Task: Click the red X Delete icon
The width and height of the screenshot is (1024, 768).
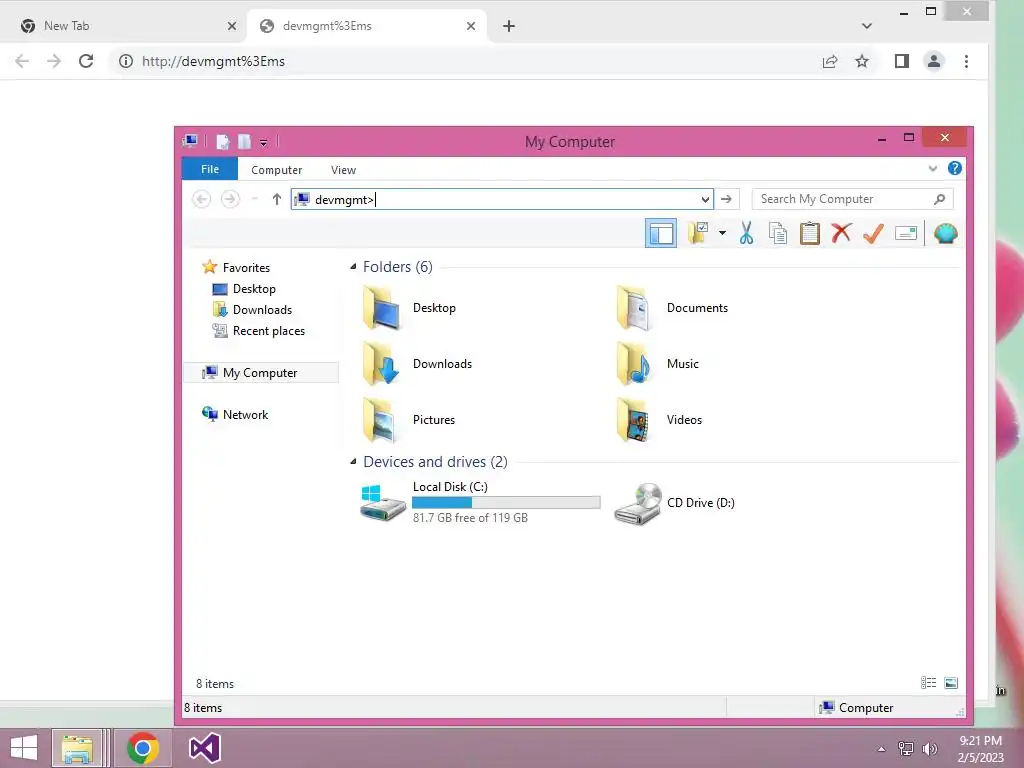Action: 841,232
